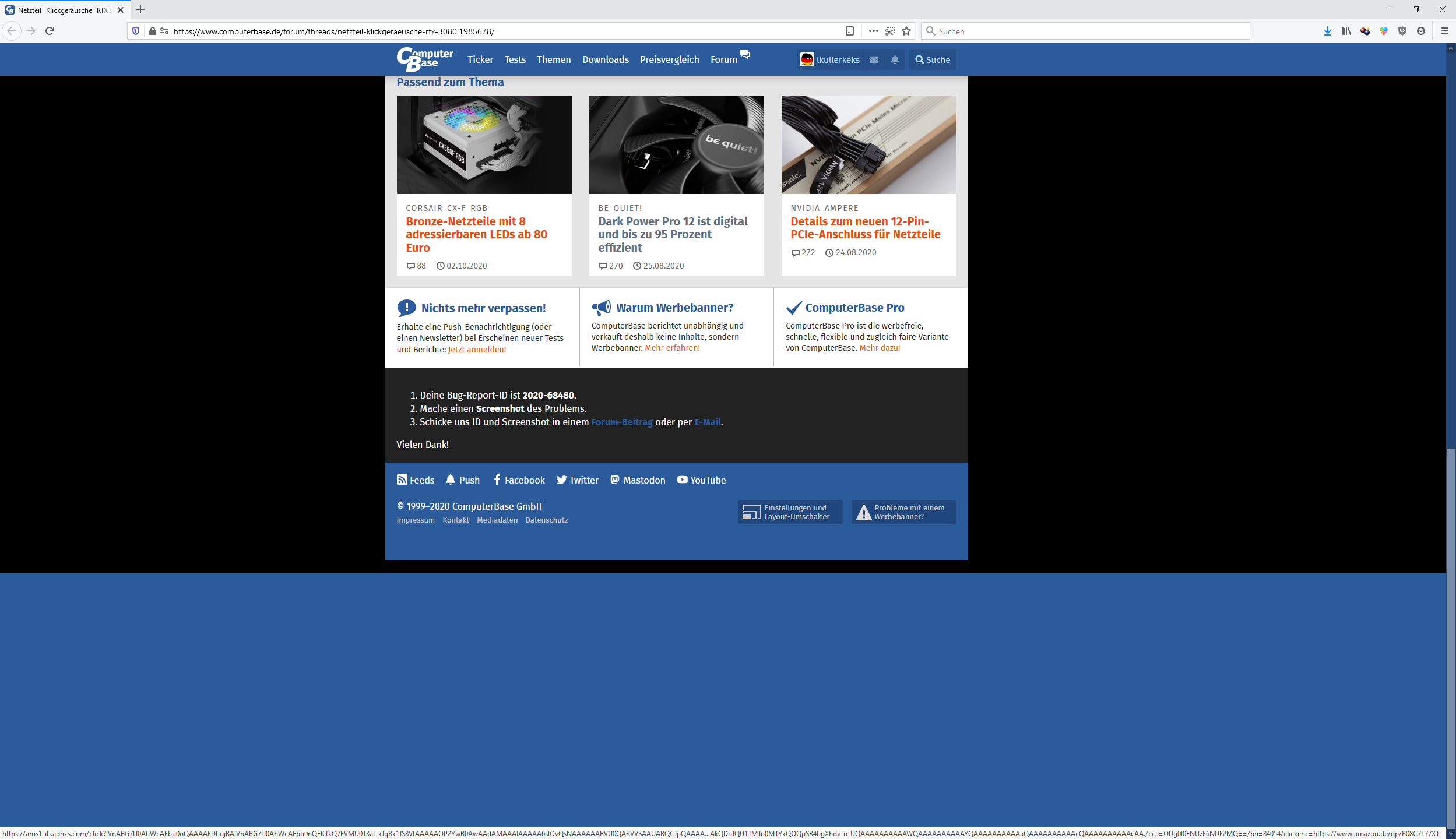Open Firefox downloads arrow icon
1456x839 pixels.
(1327, 31)
